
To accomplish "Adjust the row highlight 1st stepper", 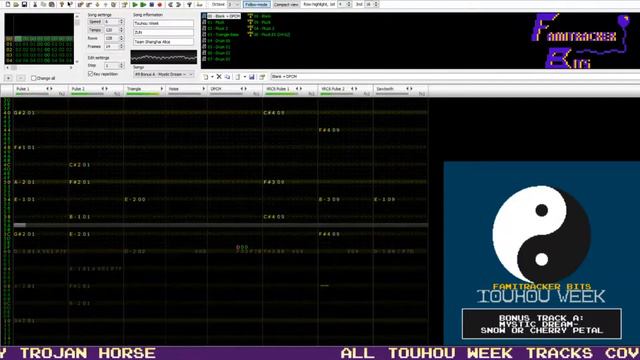I will pyautogui.click(x=349, y=4).
